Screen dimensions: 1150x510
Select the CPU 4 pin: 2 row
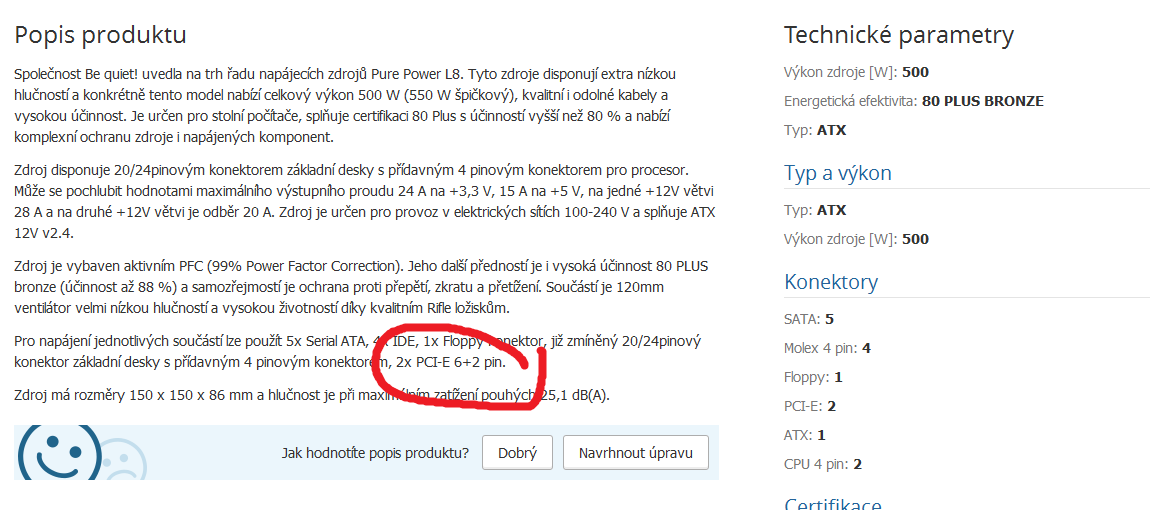[823, 464]
